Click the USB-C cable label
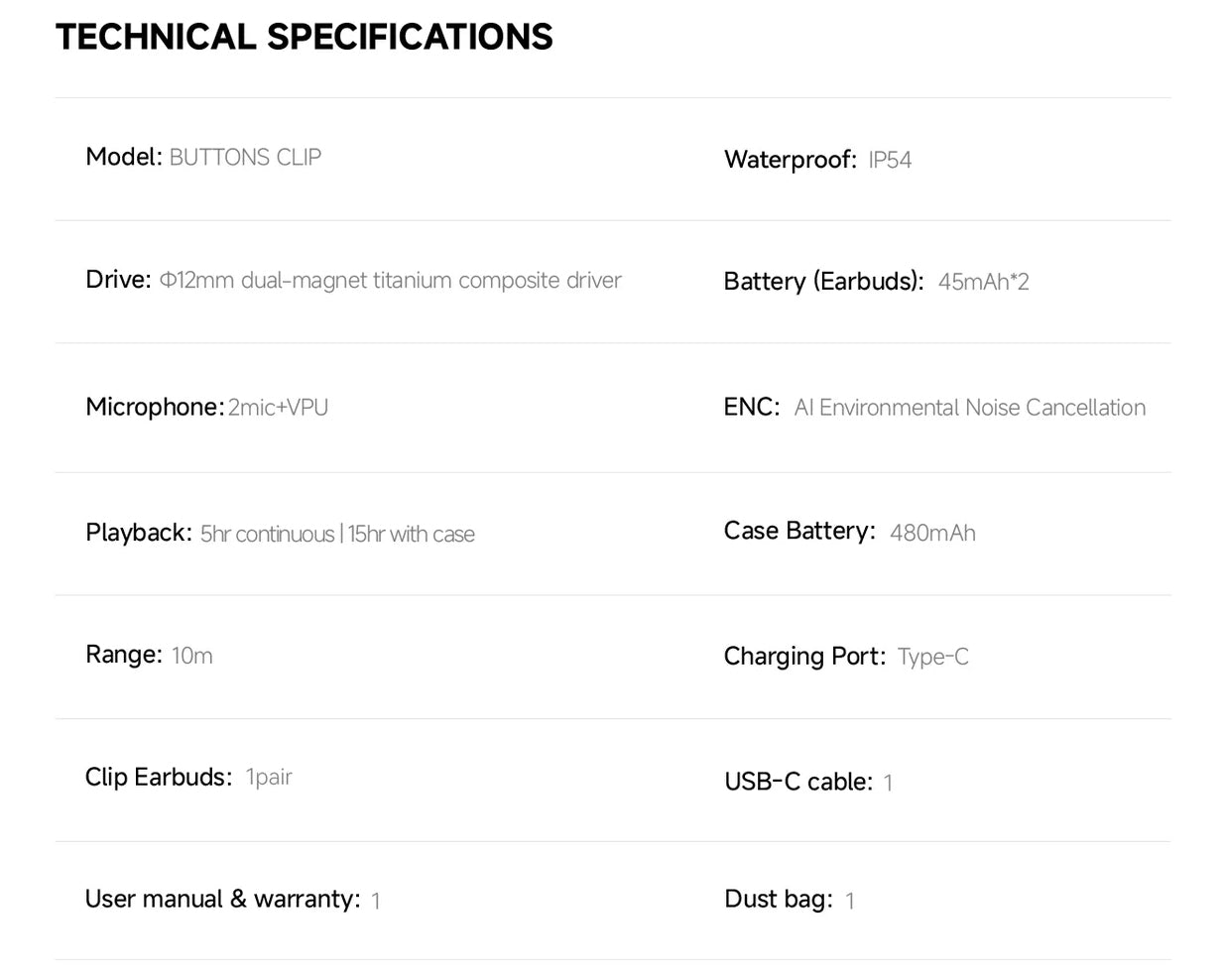The image size is (1224, 980). pyautogui.click(x=798, y=783)
